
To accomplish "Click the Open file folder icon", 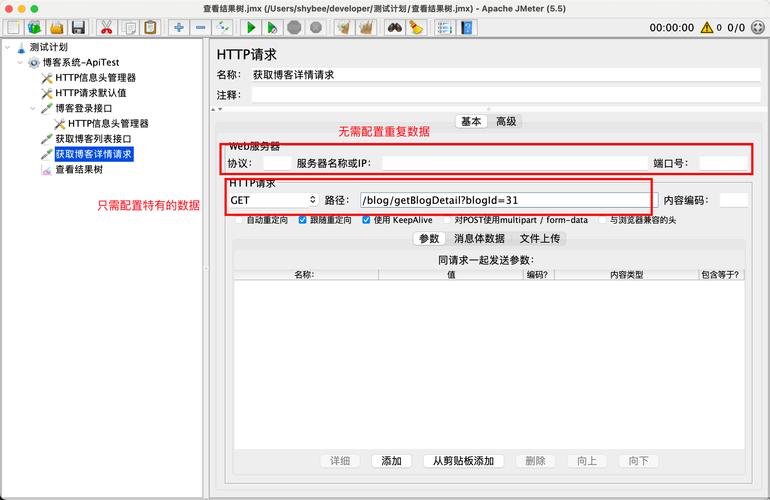I will pos(56,28).
